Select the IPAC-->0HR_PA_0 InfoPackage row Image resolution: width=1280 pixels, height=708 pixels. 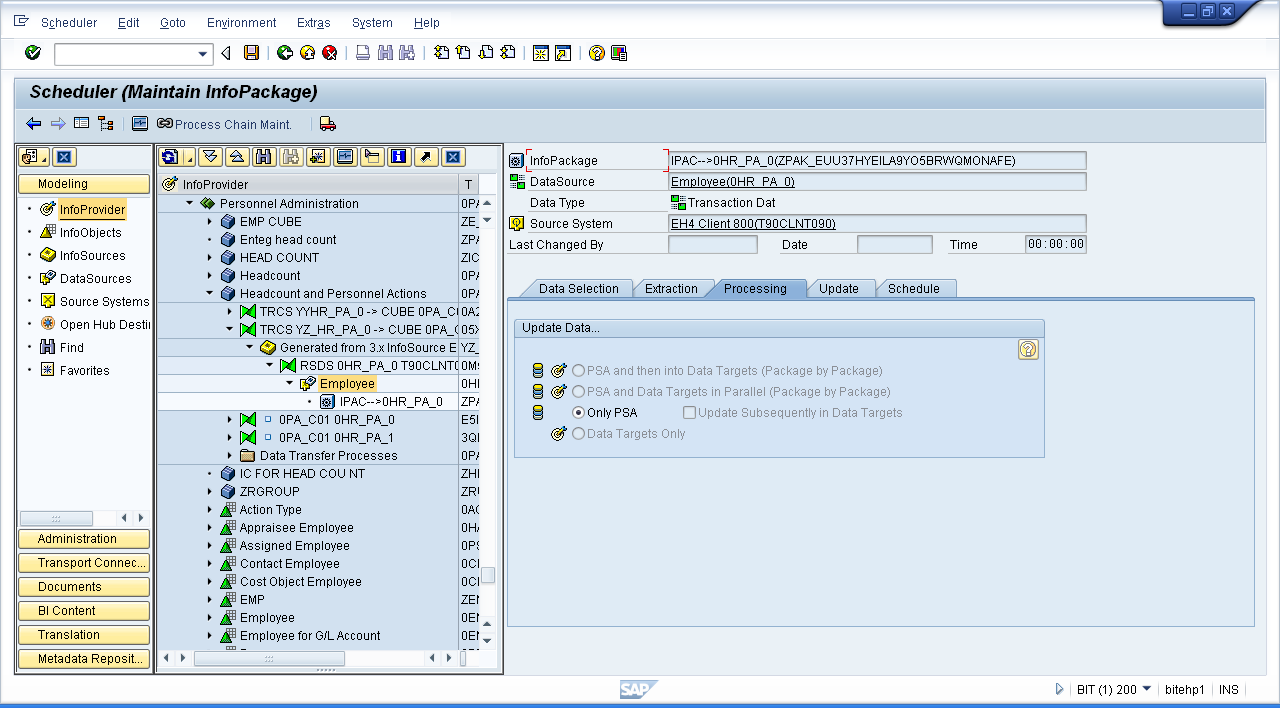click(390, 401)
